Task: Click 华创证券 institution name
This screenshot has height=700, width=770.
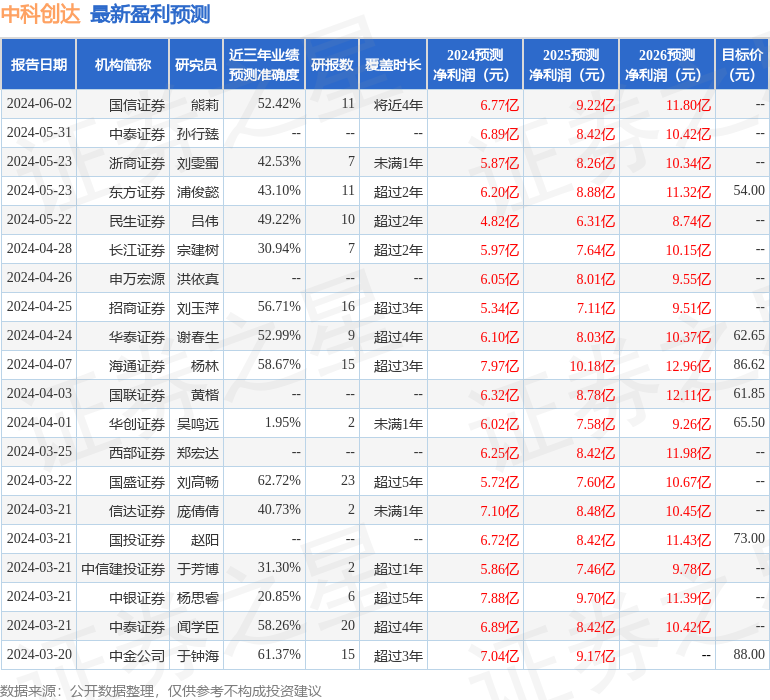Action: [137, 424]
